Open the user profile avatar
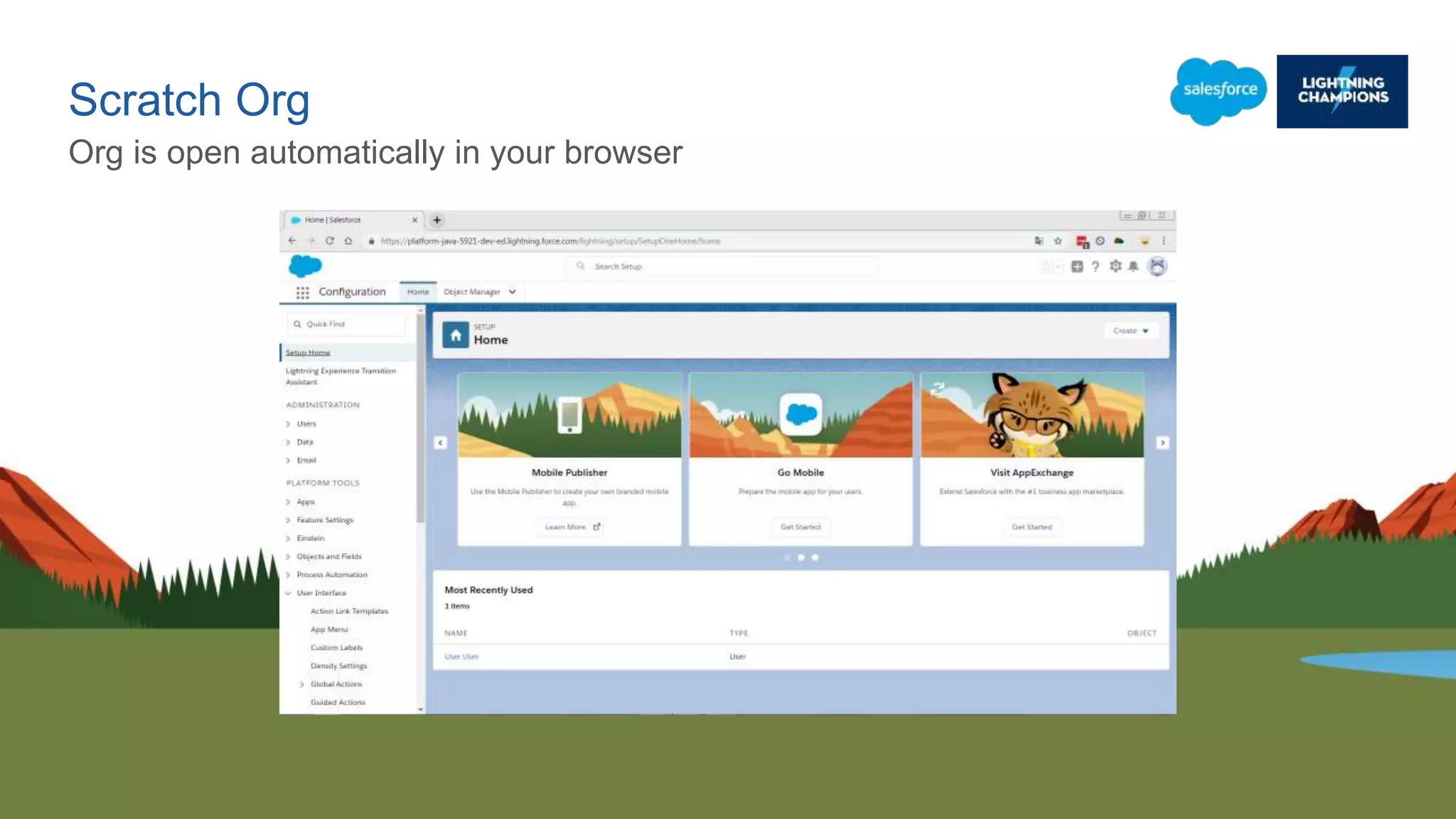The height and width of the screenshot is (819, 1456). 1157,267
